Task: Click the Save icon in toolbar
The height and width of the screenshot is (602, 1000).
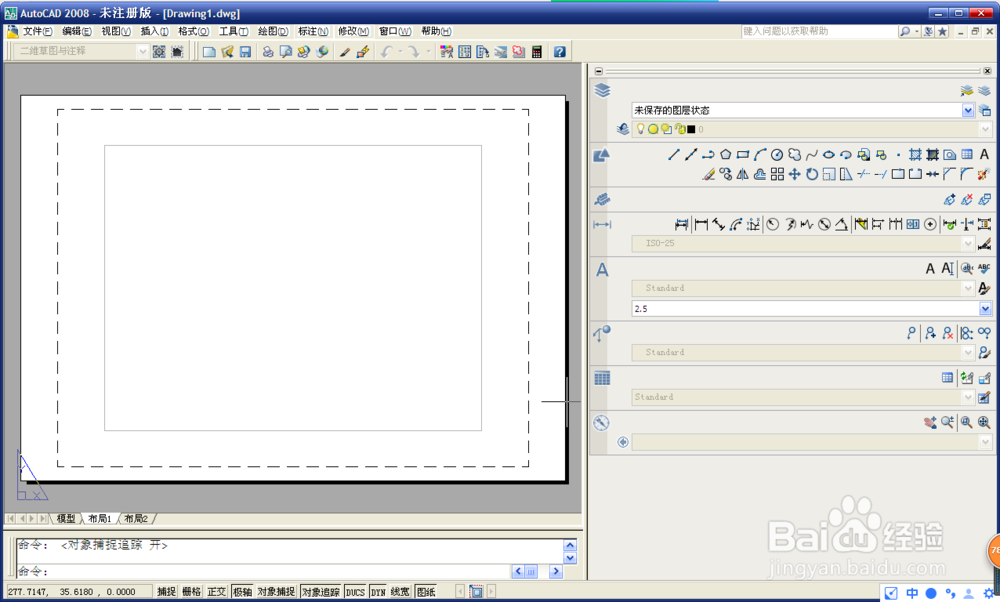Action: pyautogui.click(x=245, y=52)
